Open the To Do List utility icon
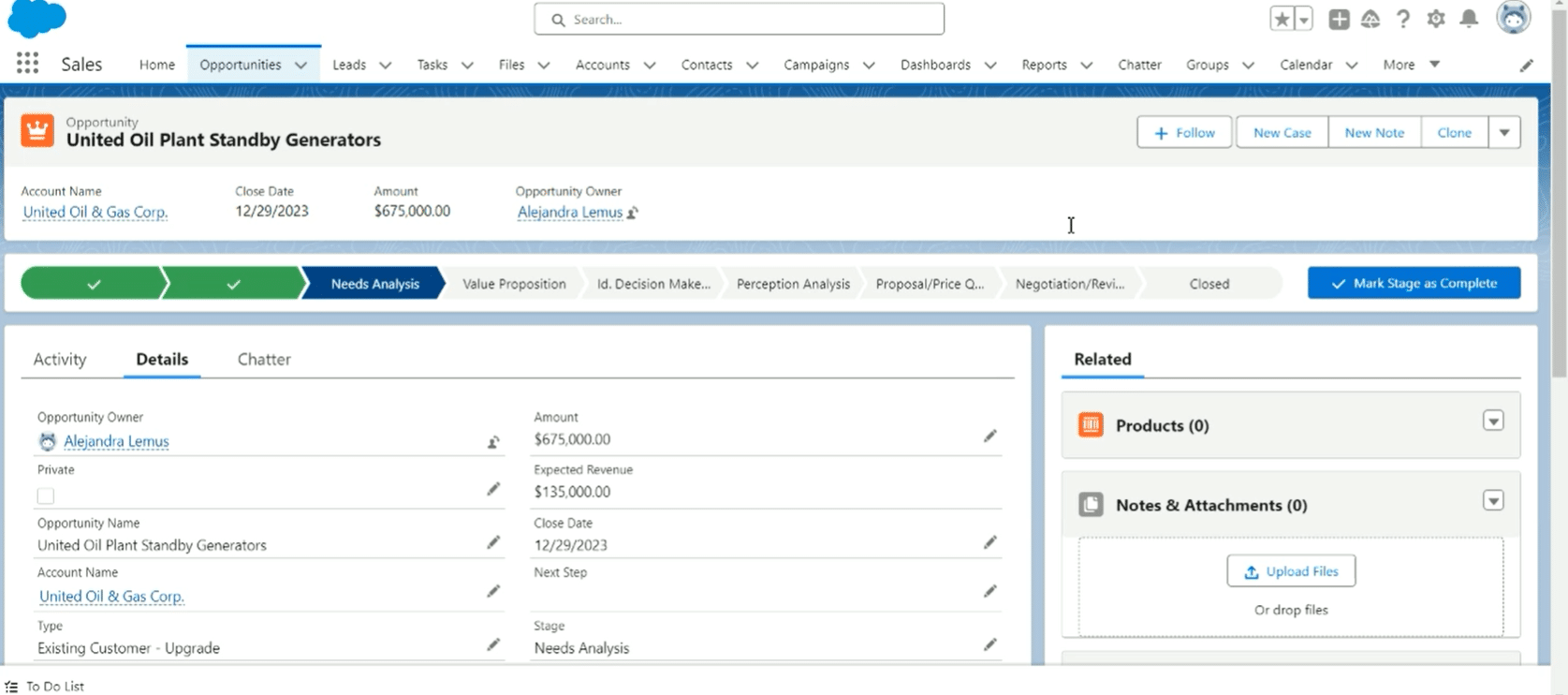 (11, 687)
